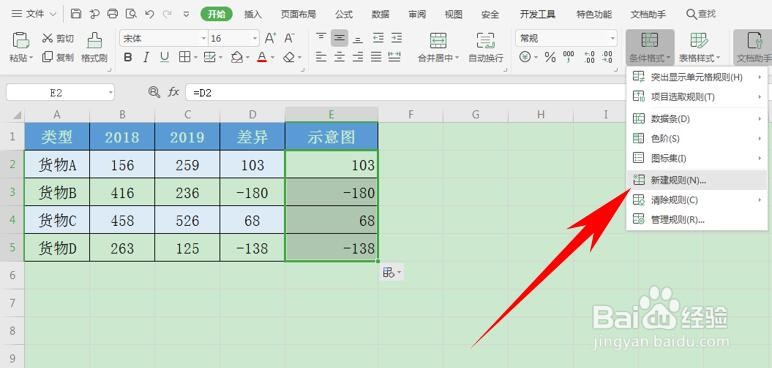Apply thousands separator format
The image size is (772, 368).
pyautogui.click(x=568, y=58)
